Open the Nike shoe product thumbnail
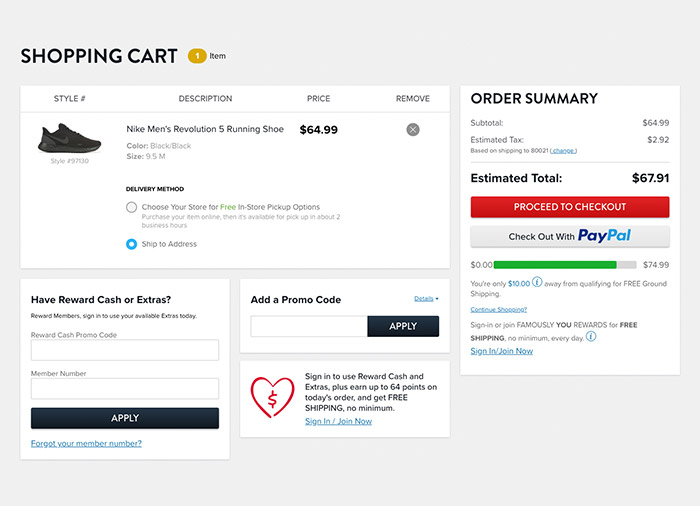This screenshot has width=700, height=506. tap(70, 139)
